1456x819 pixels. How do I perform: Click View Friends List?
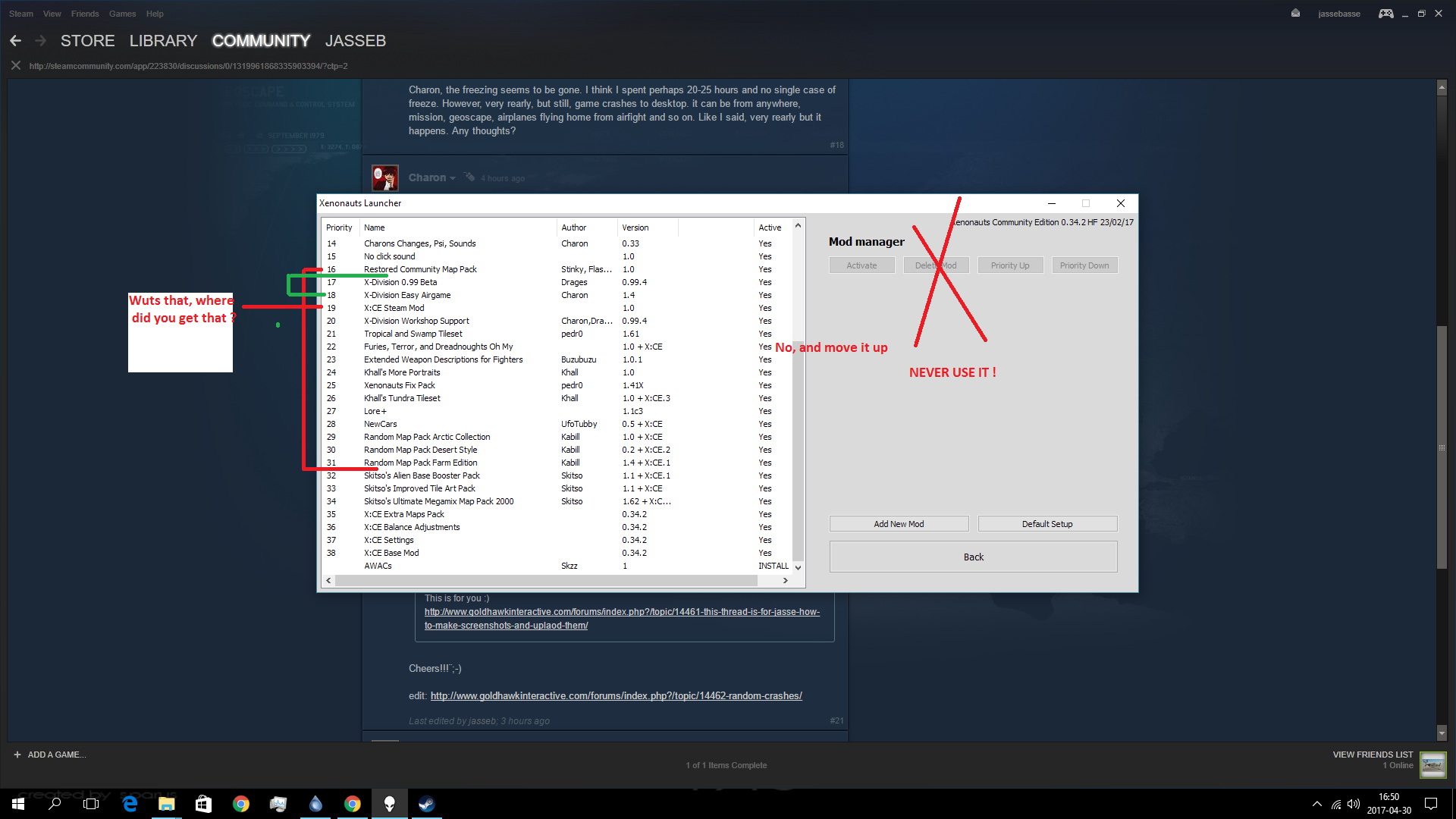click(1373, 755)
